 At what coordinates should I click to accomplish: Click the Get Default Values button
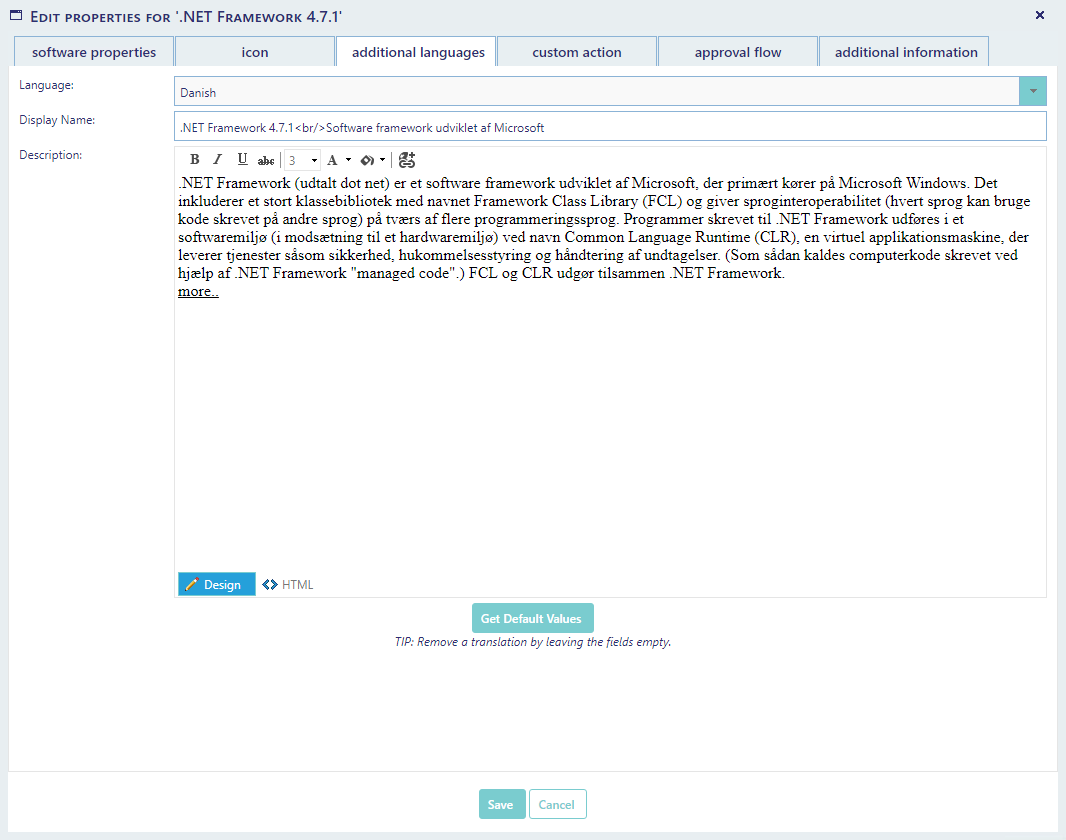533,618
